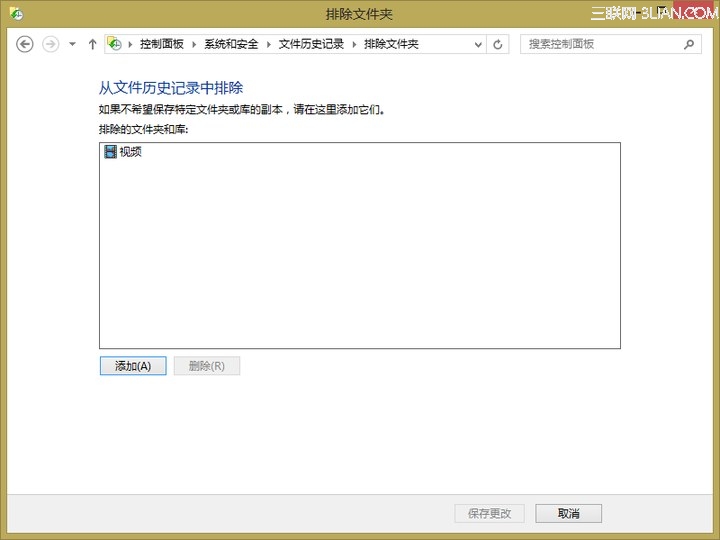
Task: Click the 搜索控制面板 search field
Action: tap(610, 44)
